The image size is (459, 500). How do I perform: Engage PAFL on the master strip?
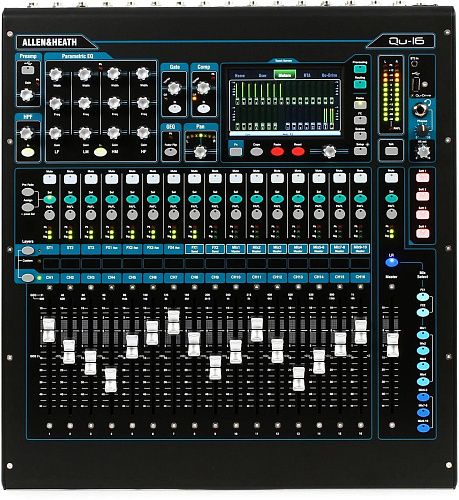391,214
